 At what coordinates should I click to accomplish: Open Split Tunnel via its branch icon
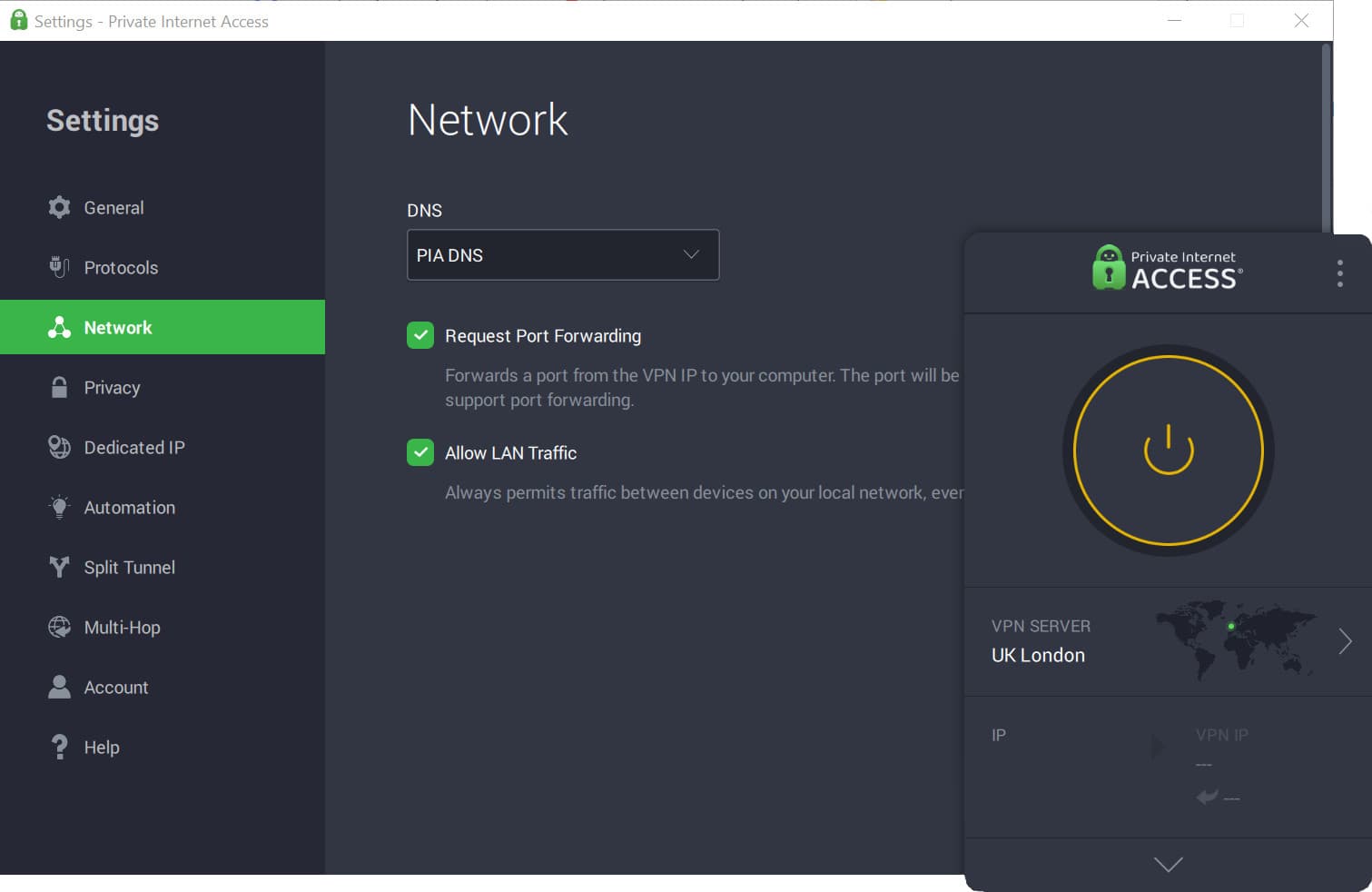pos(59,567)
